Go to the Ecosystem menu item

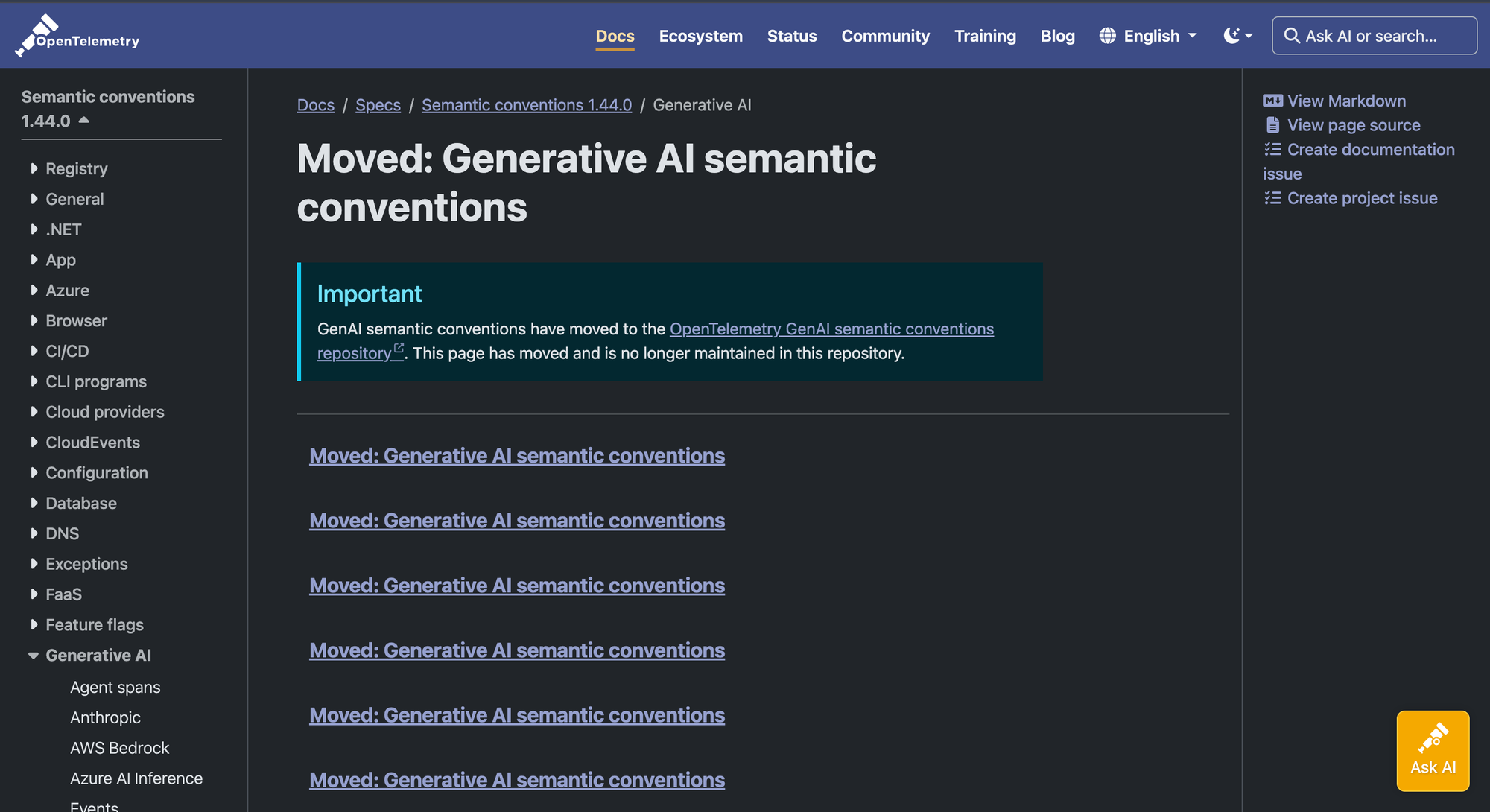click(x=700, y=36)
